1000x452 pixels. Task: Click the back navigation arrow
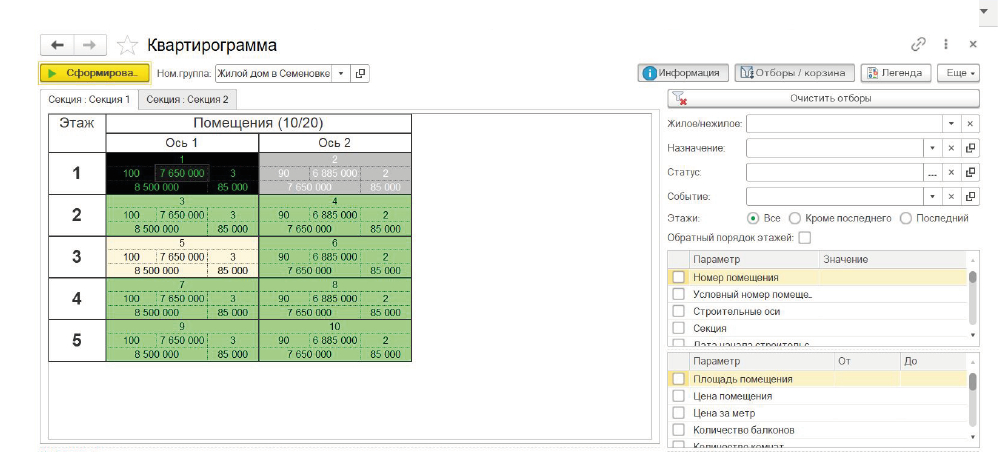pyautogui.click(x=57, y=46)
